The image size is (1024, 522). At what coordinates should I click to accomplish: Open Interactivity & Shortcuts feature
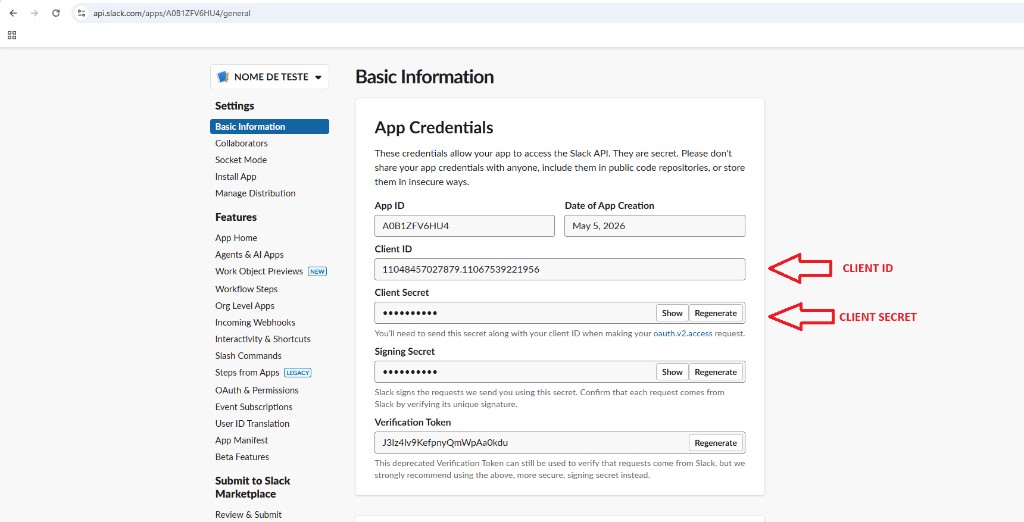[x=263, y=339]
